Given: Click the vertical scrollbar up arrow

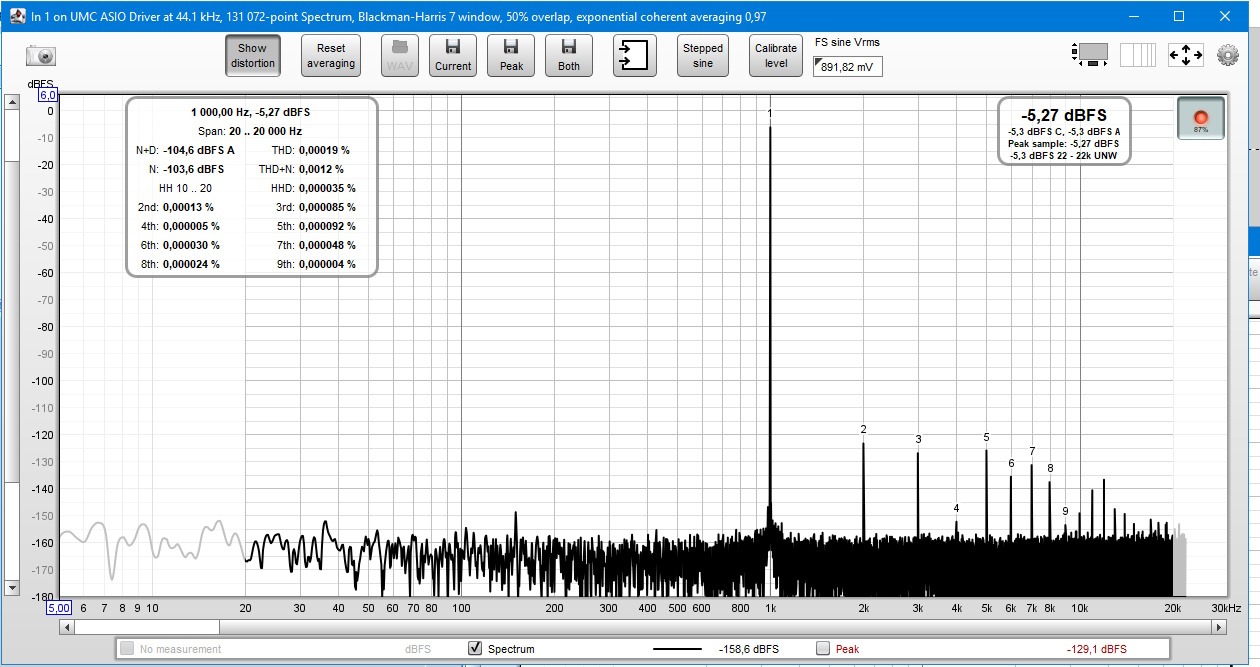Looking at the screenshot, I should pos(12,101).
